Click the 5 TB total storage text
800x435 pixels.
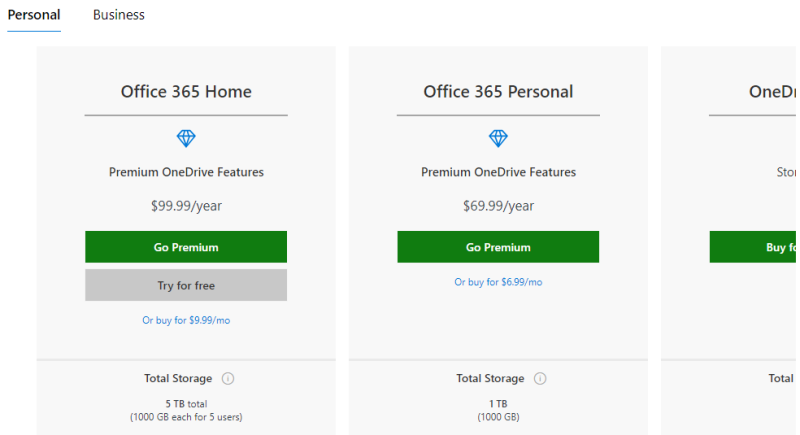coord(186,404)
